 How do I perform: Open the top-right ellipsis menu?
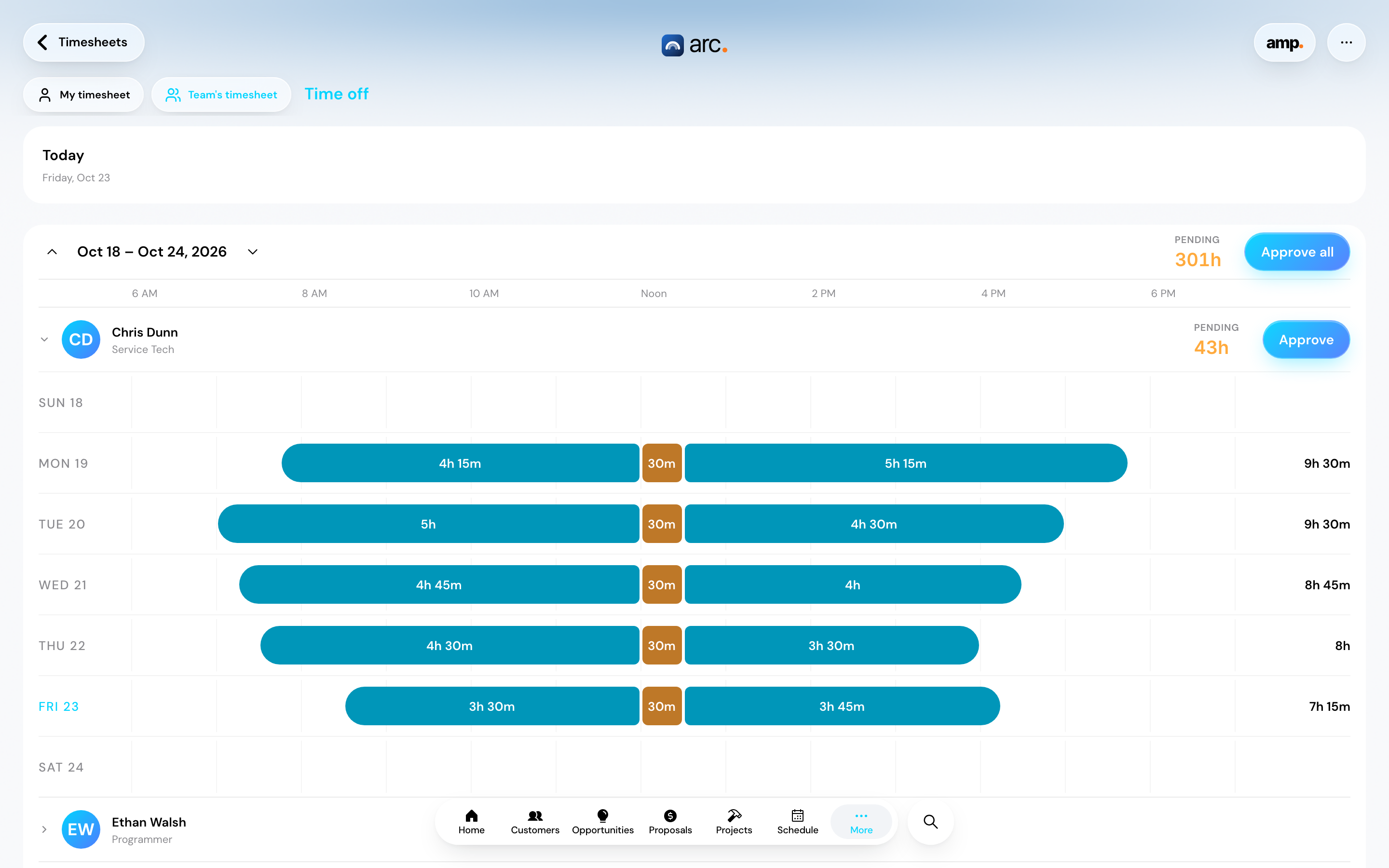coord(1346,42)
